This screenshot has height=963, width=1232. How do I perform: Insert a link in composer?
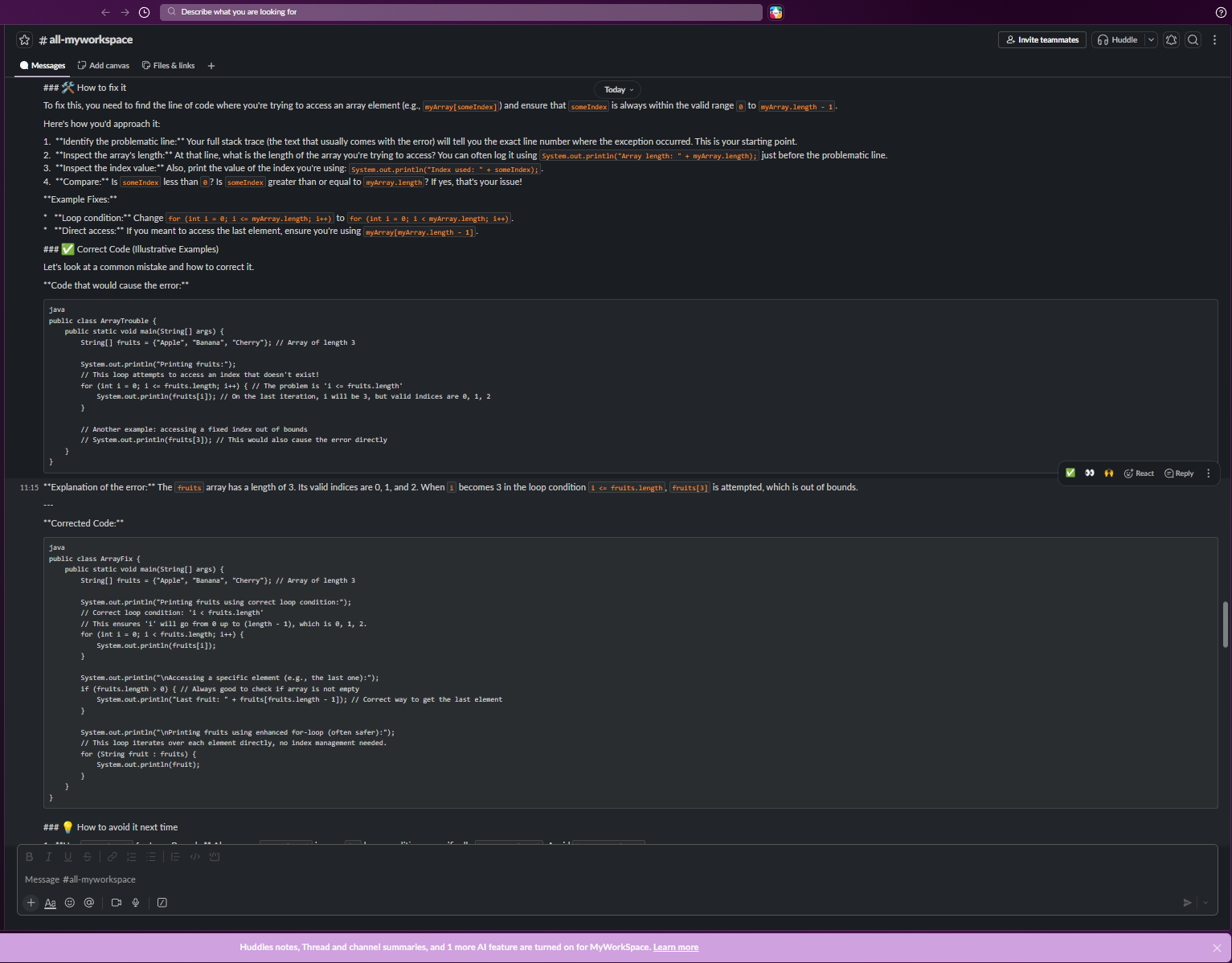tap(113, 857)
